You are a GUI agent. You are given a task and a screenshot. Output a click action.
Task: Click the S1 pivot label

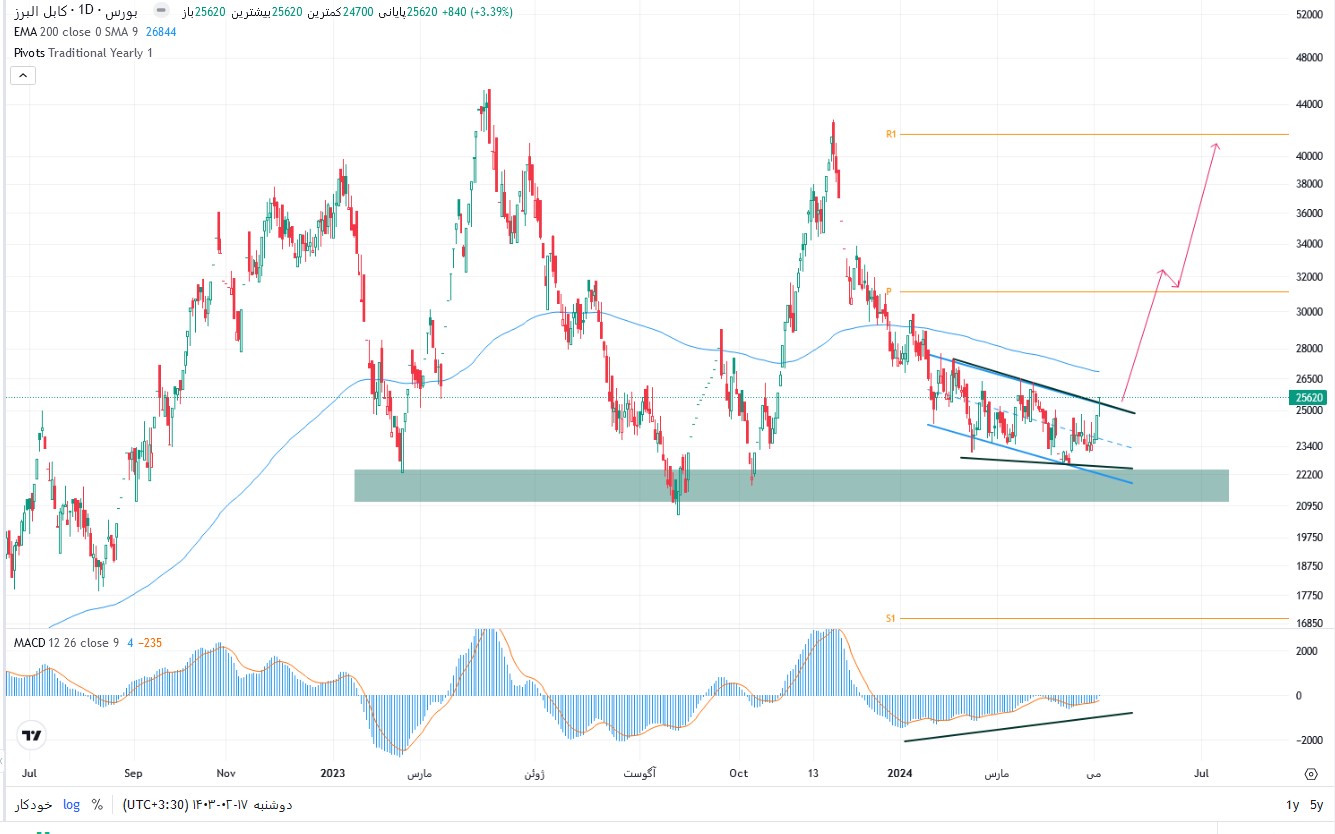[890, 618]
